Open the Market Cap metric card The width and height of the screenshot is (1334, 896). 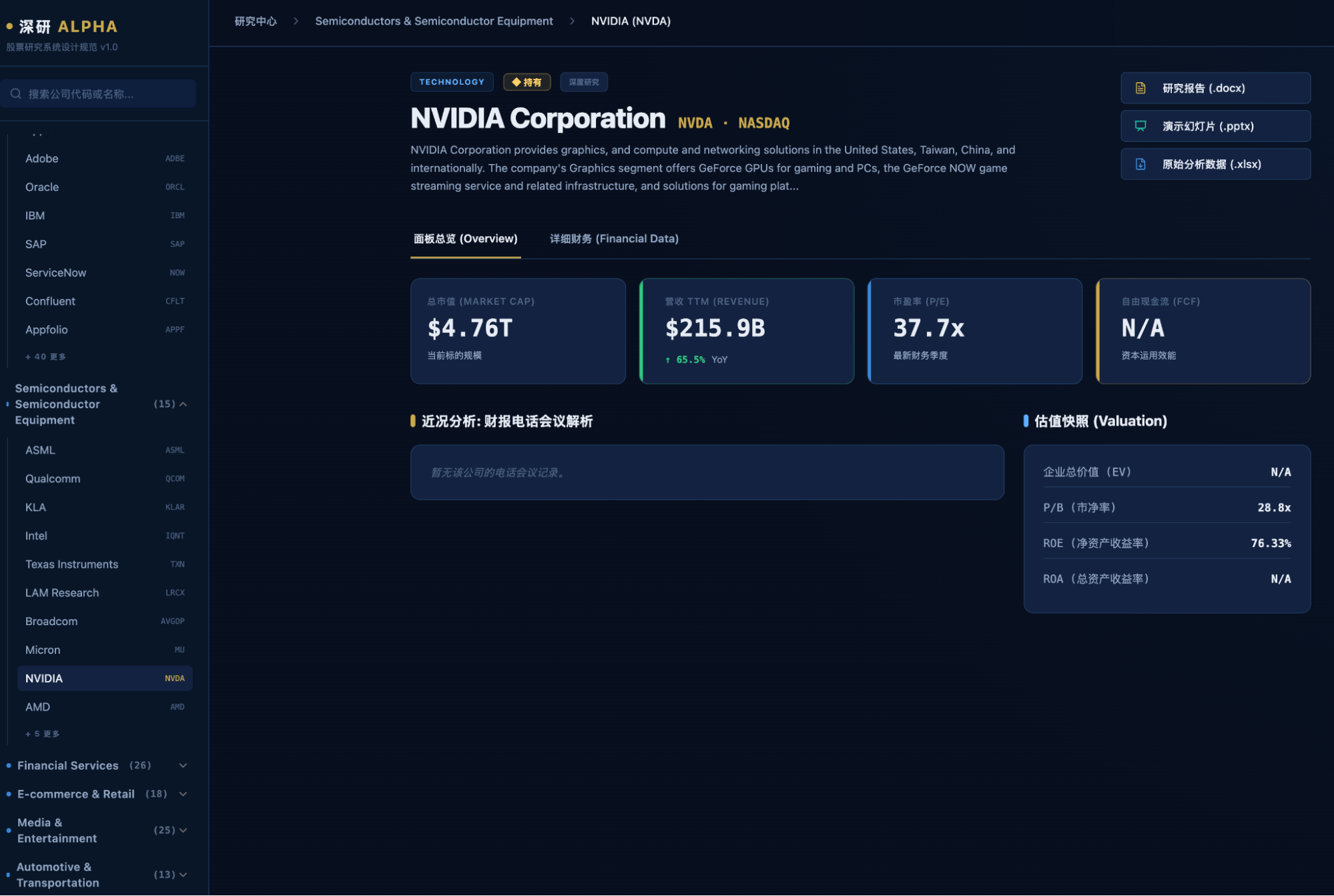pos(518,331)
